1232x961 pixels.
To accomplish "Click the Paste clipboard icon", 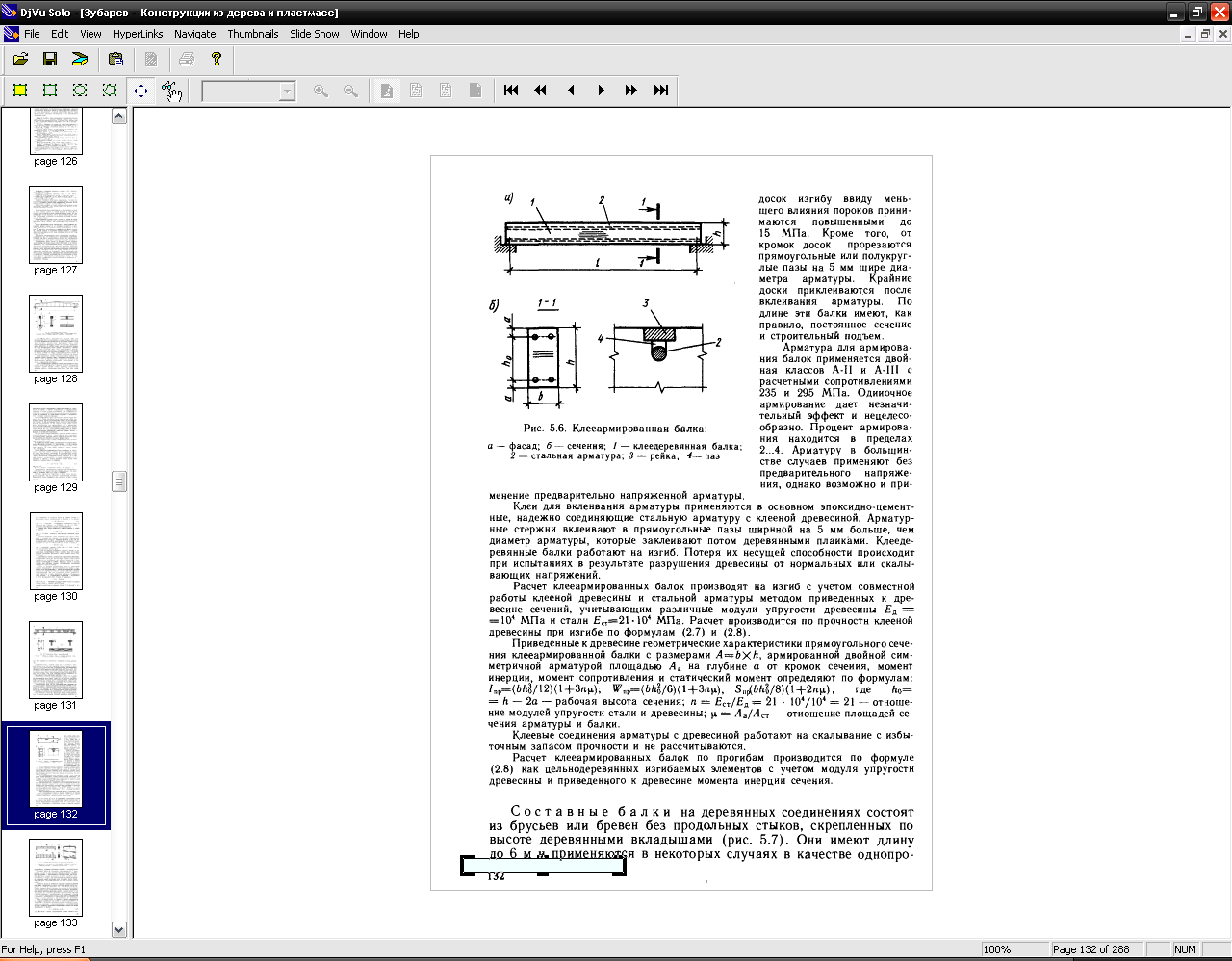I will [115, 60].
